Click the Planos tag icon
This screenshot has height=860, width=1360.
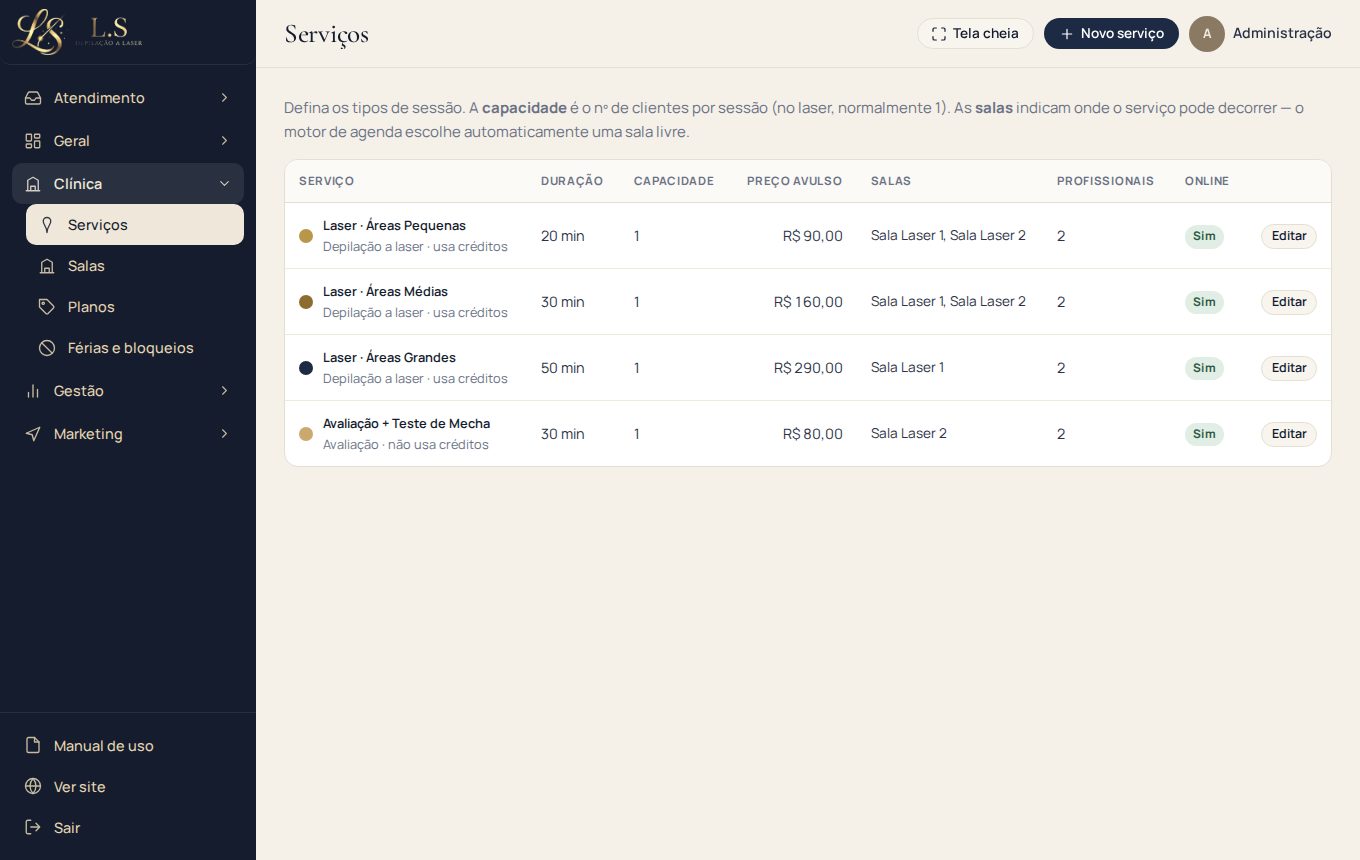coord(46,307)
